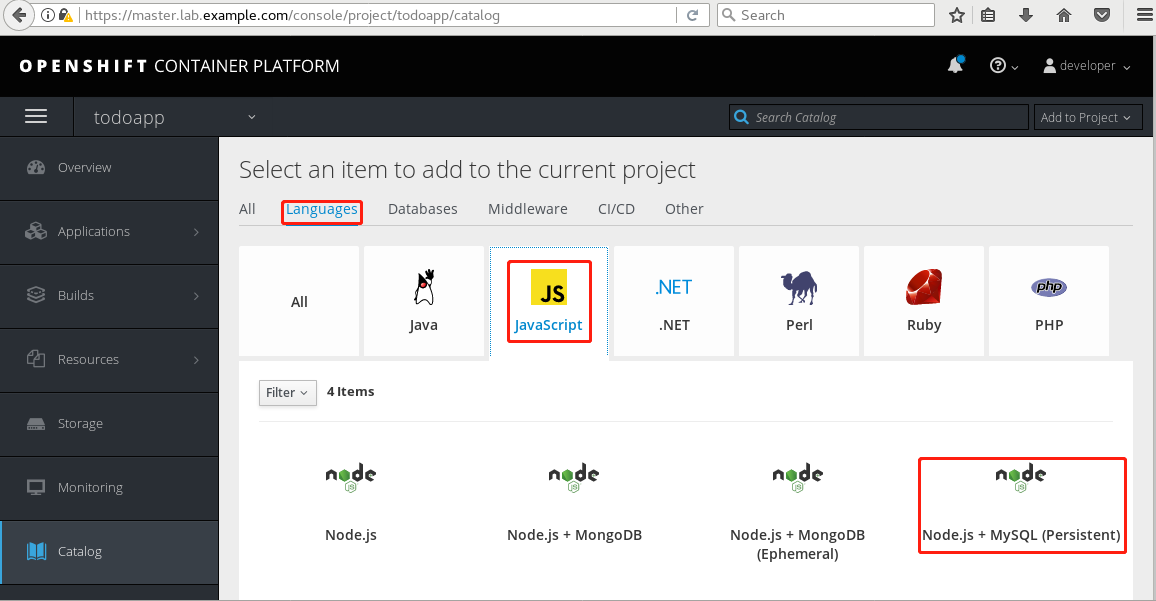The image size is (1156, 601).
Task: Select Node.js + MongoDB (Ephemeral) item
Action: point(798,513)
